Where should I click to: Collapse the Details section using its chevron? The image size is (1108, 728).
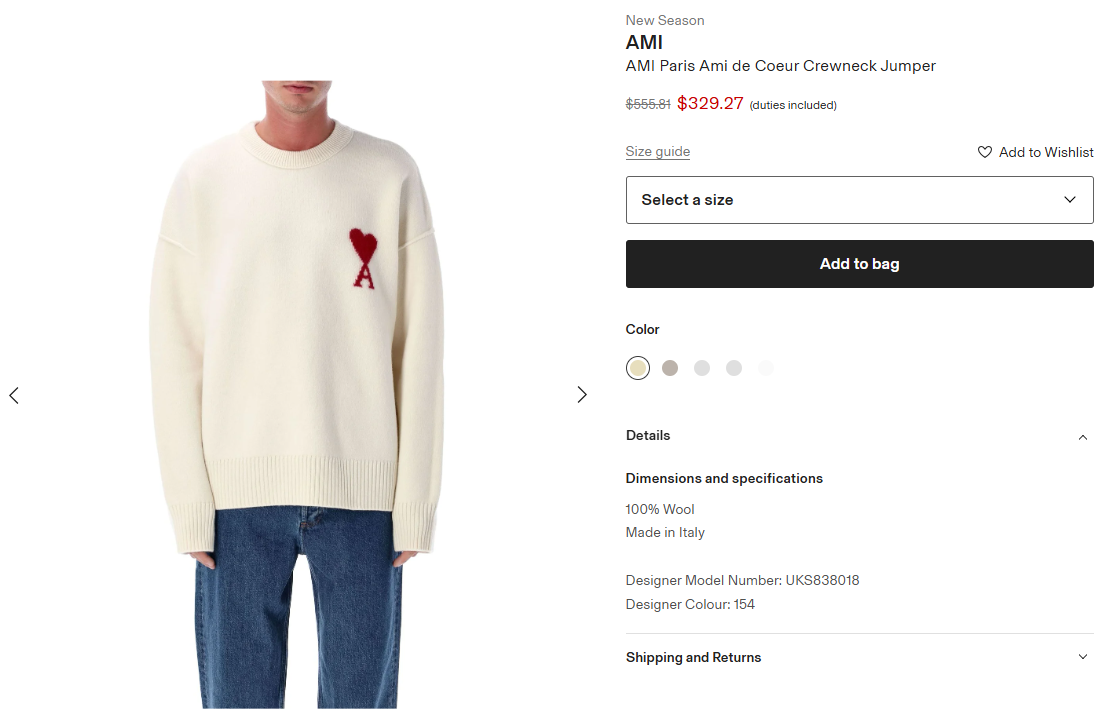pyautogui.click(x=1082, y=437)
